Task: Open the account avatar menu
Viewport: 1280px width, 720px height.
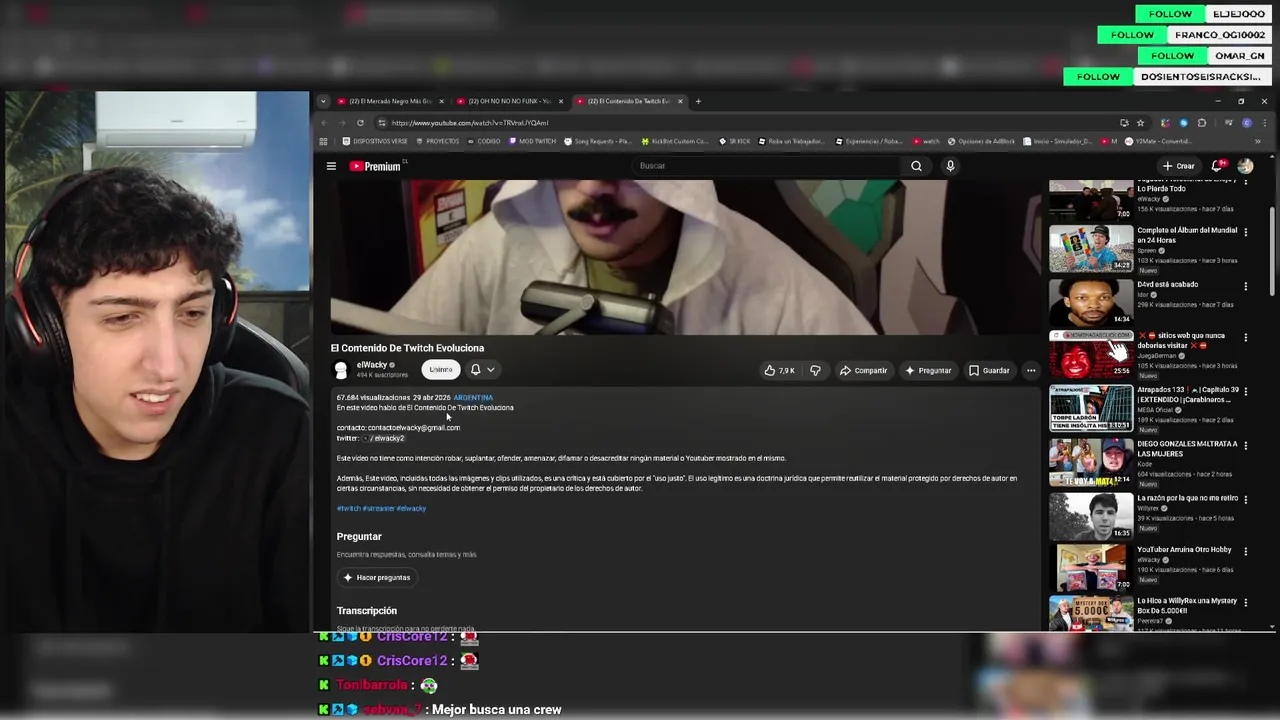Action: [1245, 166]
